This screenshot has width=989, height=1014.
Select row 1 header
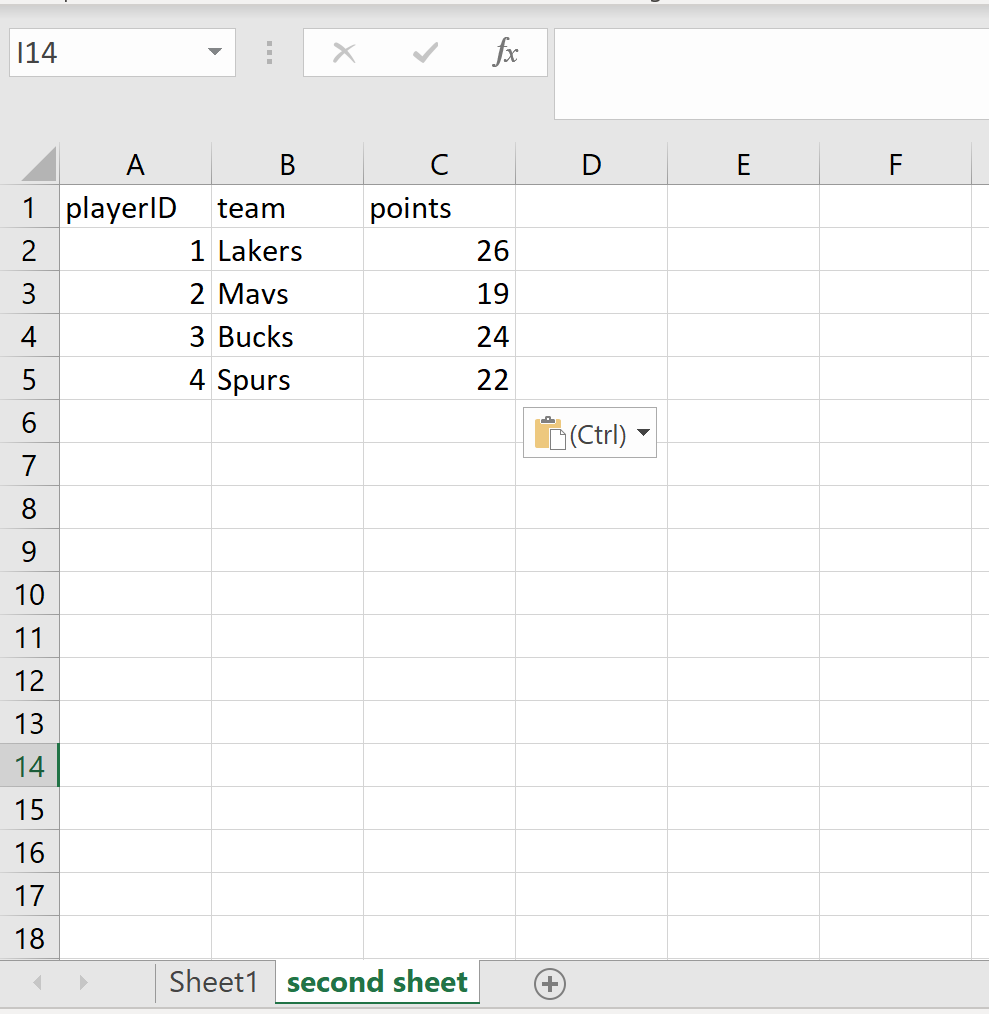pos(29,207)
